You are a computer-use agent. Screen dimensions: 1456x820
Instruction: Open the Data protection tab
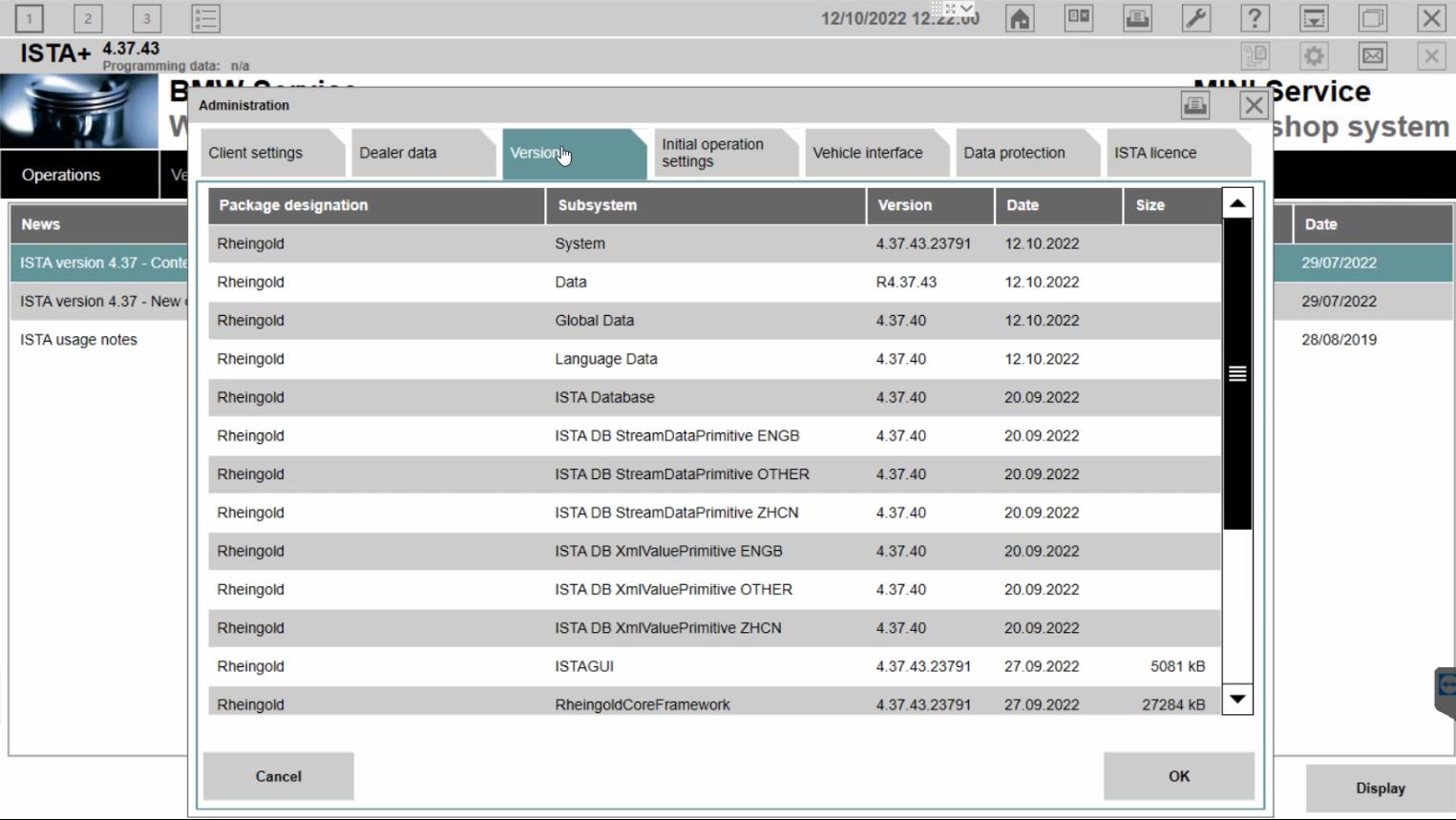click(1027, 153)
